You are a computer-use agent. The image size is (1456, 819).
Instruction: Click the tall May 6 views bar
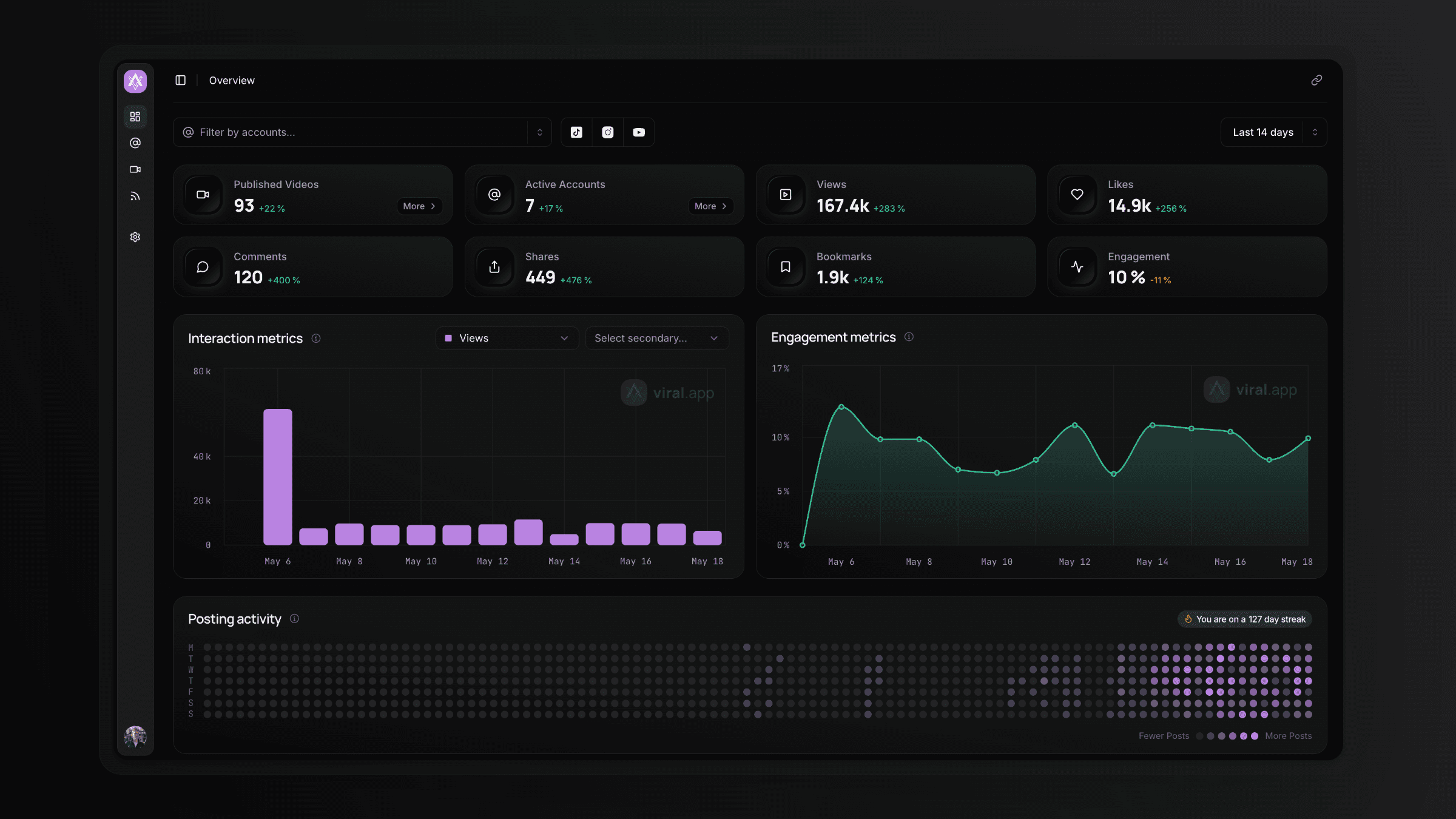[x=278, y=477]
